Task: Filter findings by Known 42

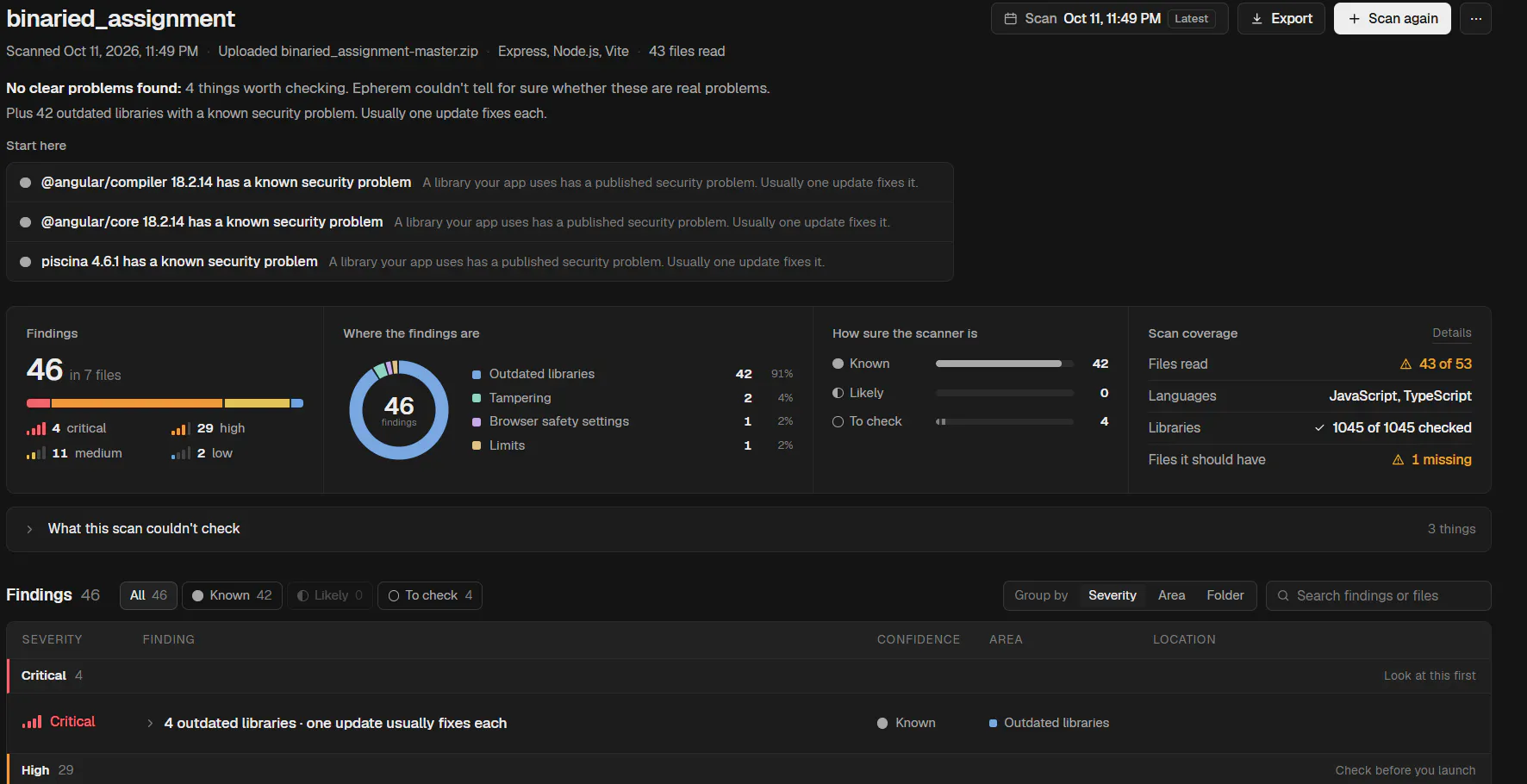Action: (x=232, y=595)
